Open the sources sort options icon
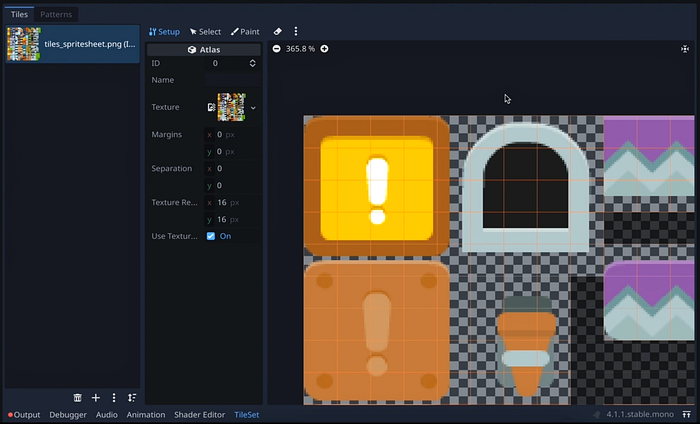The height and width of the screenshot is (424, 700). (132, 398)
